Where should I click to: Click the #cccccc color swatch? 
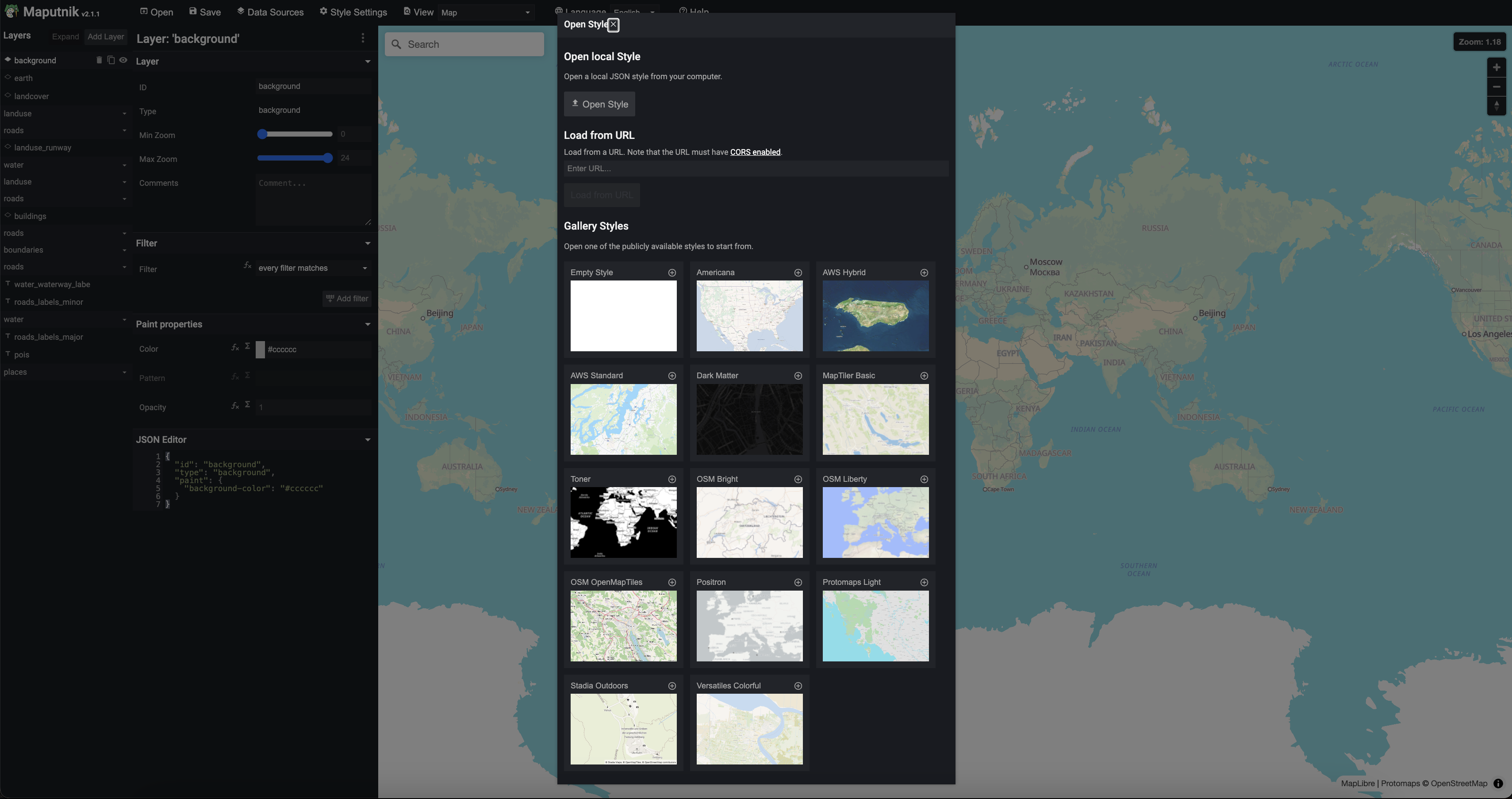(260, 350)
